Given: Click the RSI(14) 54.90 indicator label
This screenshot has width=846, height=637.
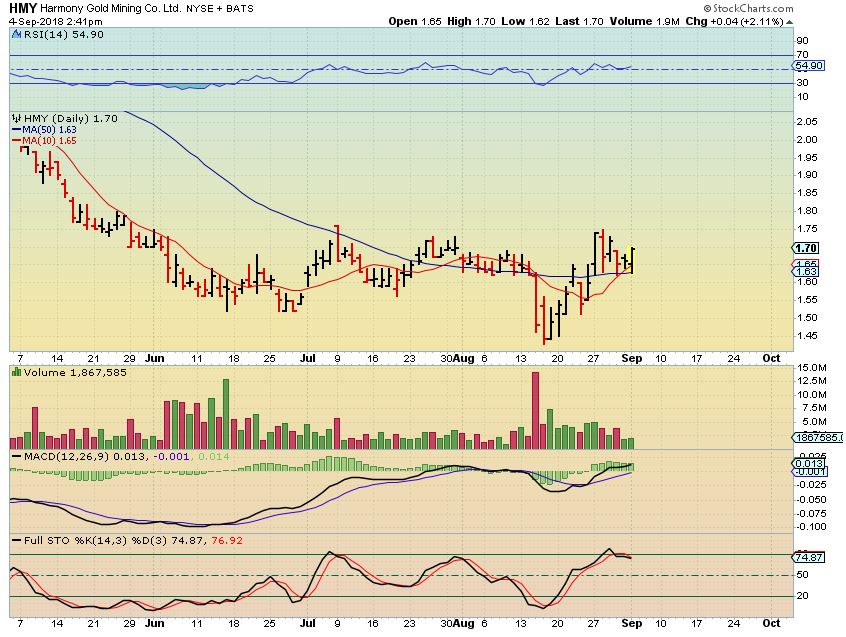Looking at the screenshot, I should pyautogui.click(x=64, y=35).
